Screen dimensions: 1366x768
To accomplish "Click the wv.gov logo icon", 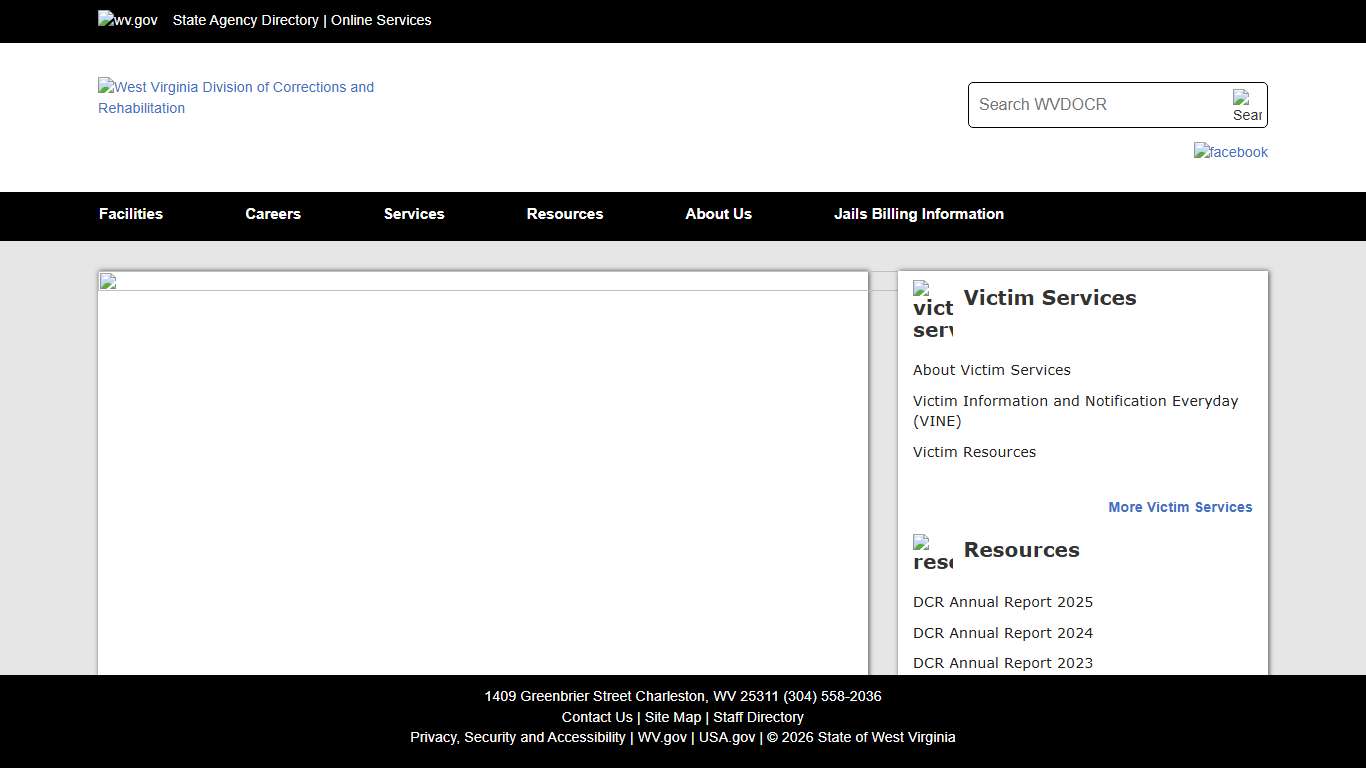I will 127,20.
